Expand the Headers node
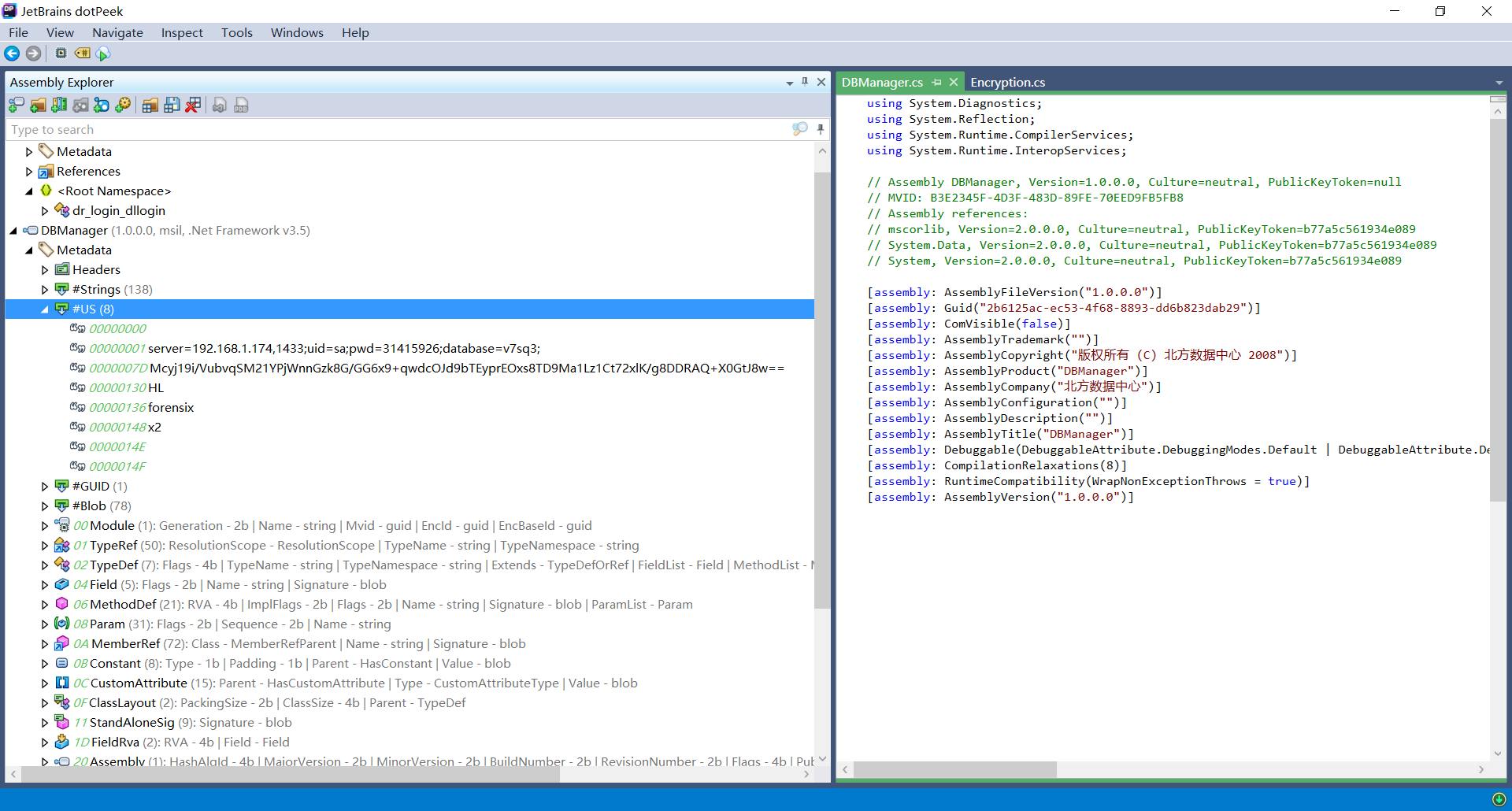 tap(45, 270)
